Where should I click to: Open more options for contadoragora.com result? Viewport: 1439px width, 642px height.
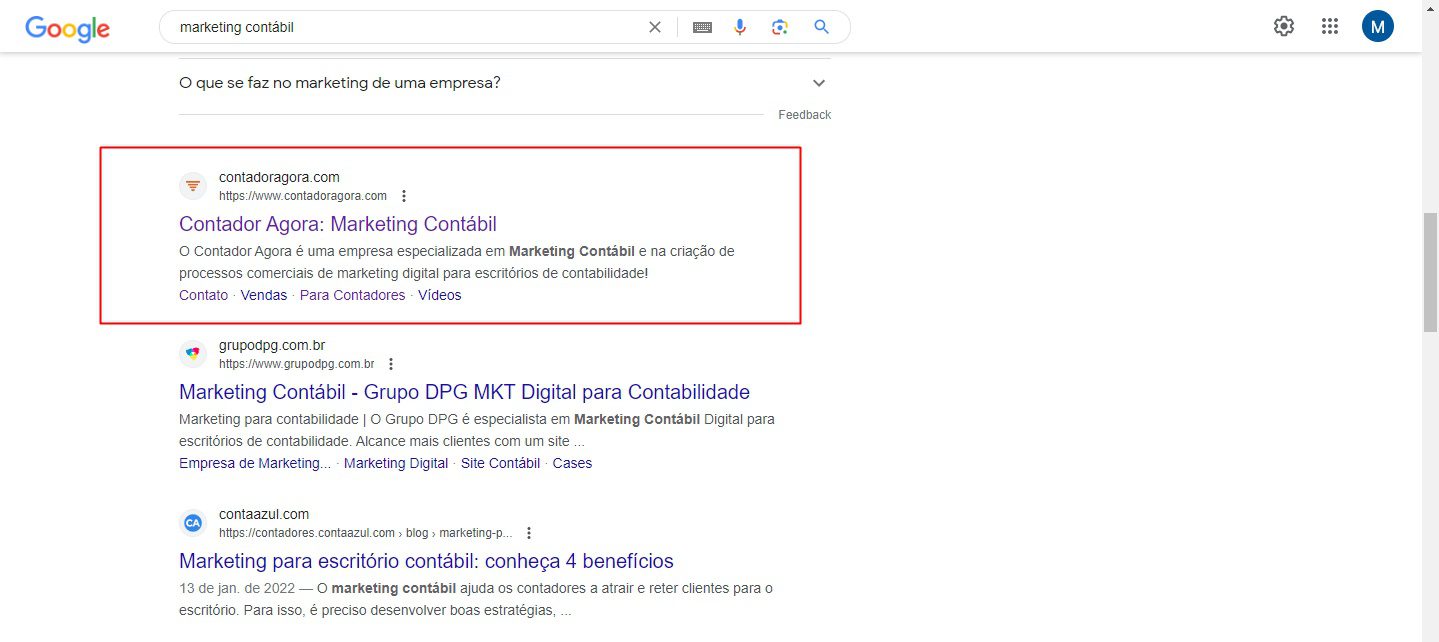(404, 196)
